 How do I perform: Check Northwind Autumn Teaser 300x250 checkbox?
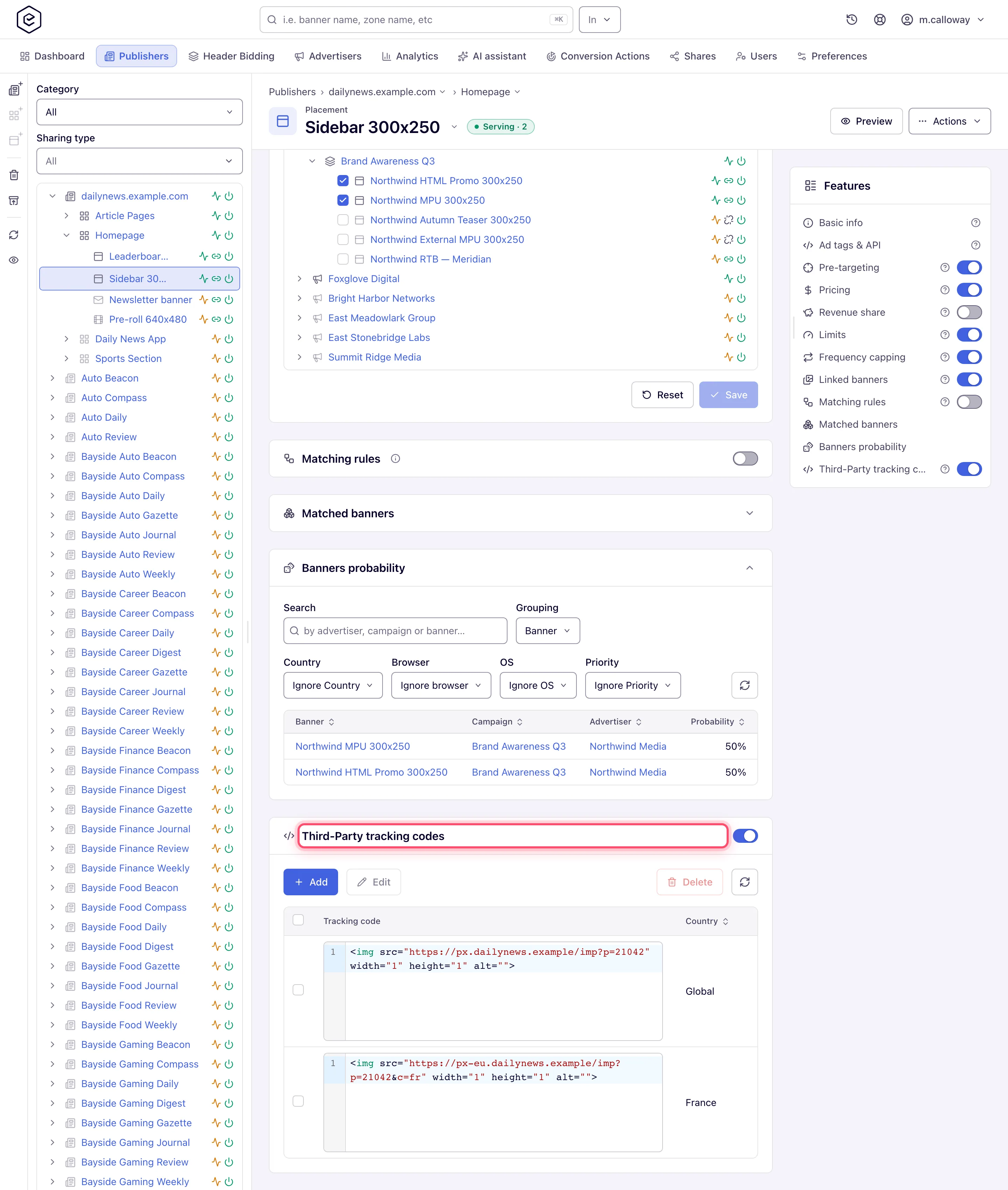tap(343, 220)
